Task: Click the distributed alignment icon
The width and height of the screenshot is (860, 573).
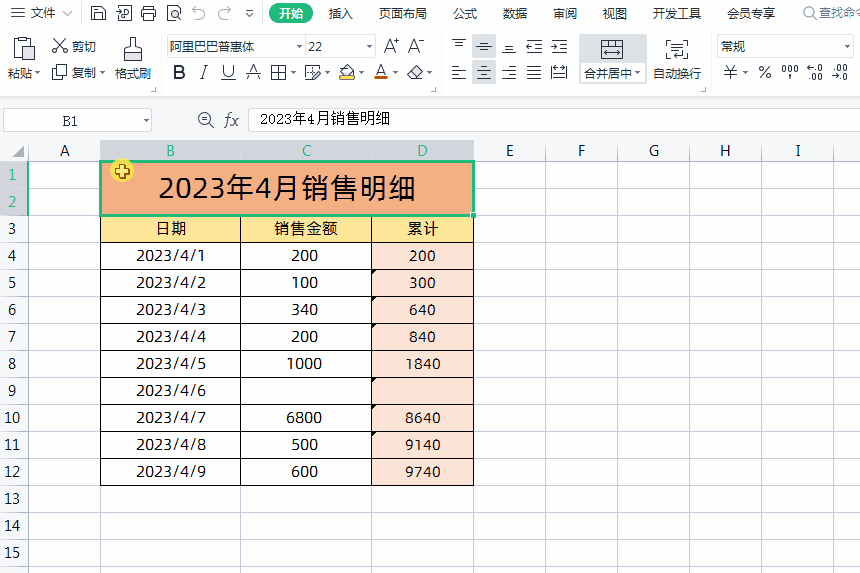Action: (559, 72)
